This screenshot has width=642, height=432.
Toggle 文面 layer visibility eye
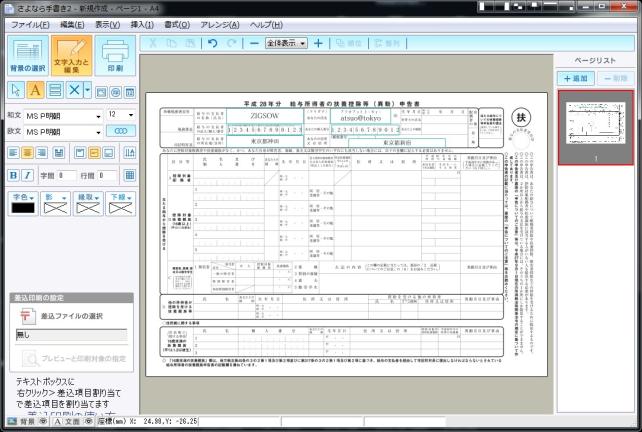click(x=88, y=421)
